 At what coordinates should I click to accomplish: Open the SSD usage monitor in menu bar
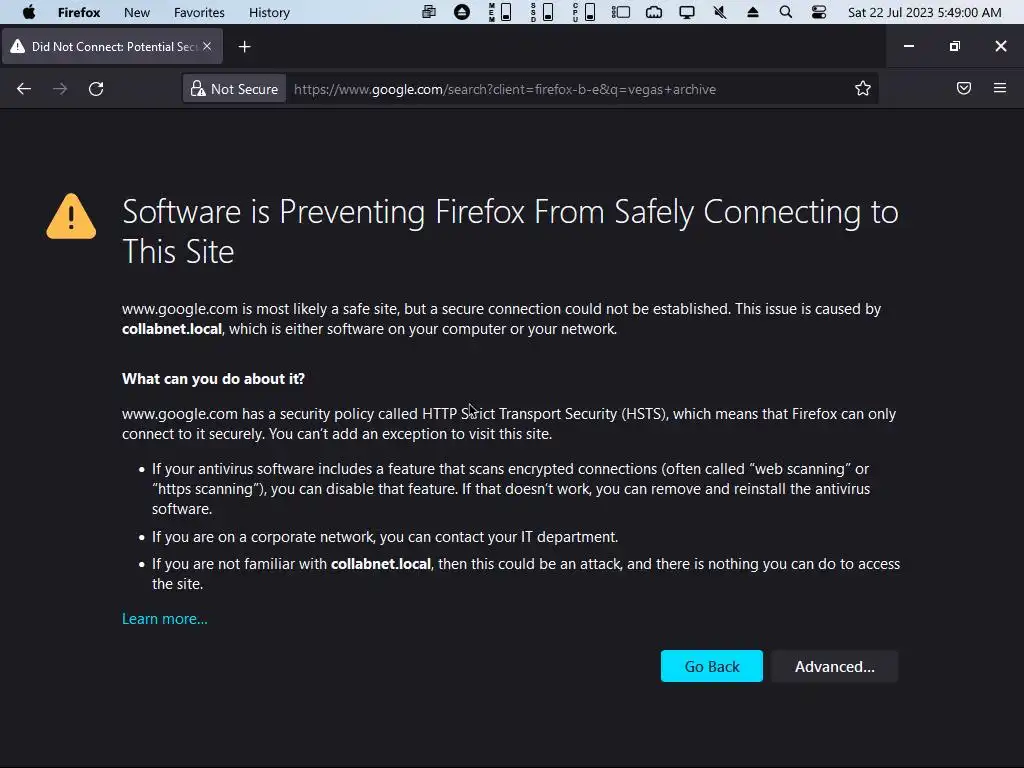[x=541, y=12]
